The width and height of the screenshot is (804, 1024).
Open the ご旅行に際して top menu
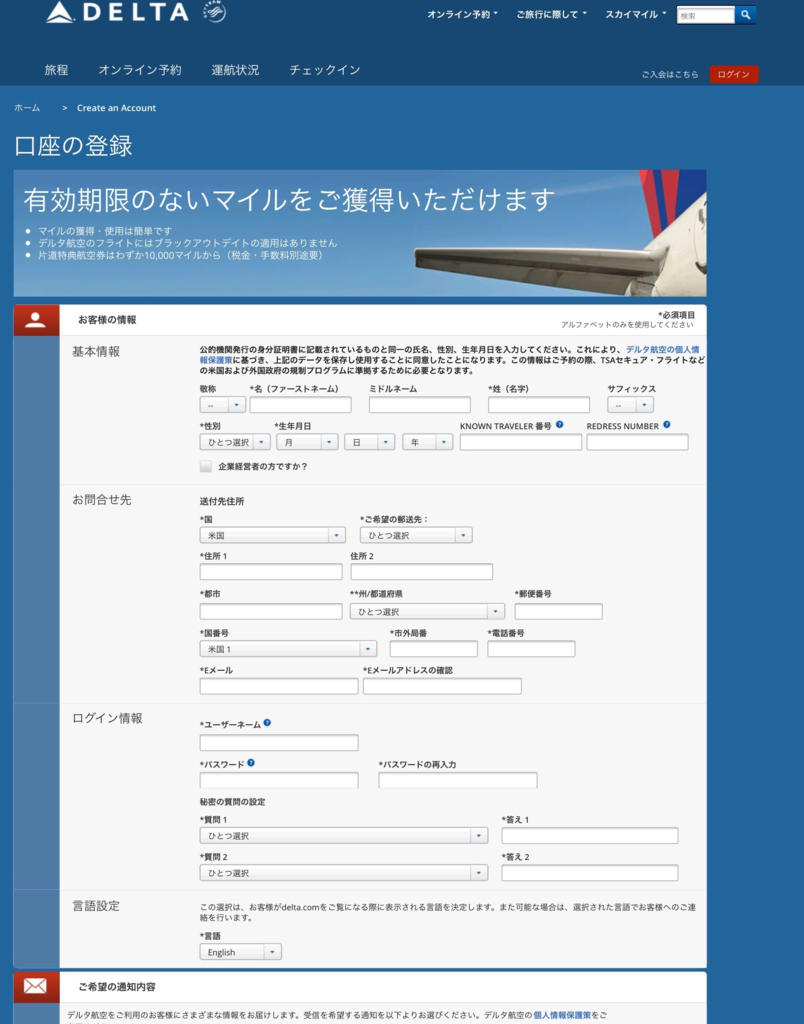click(x=551, y=14)
